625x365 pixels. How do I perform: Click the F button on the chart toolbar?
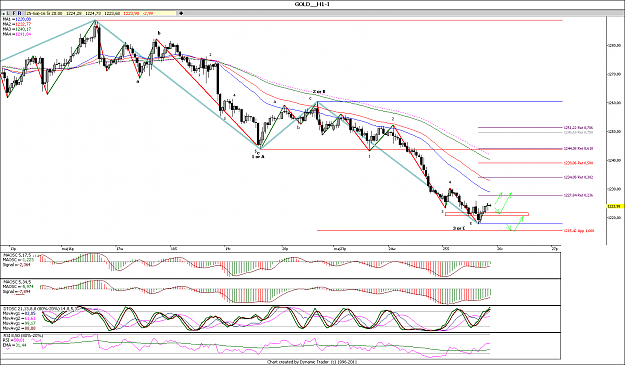point(14,13)
